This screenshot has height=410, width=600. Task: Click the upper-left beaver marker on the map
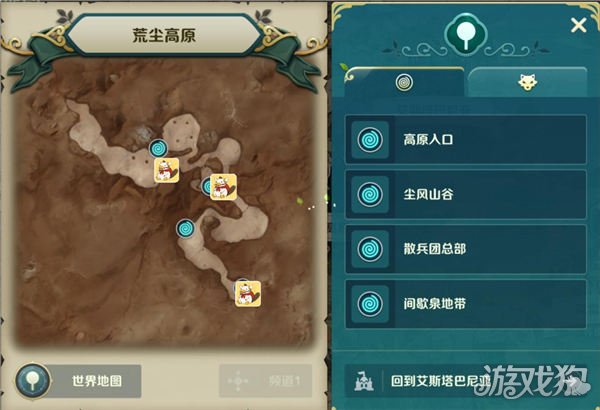[166, 170]
